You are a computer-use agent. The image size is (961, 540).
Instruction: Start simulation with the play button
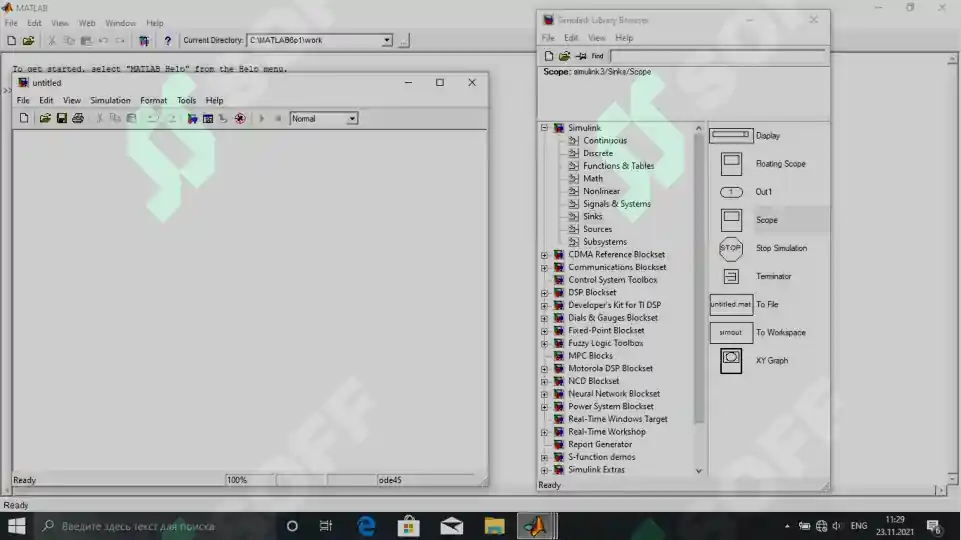(x=262, y=118)
